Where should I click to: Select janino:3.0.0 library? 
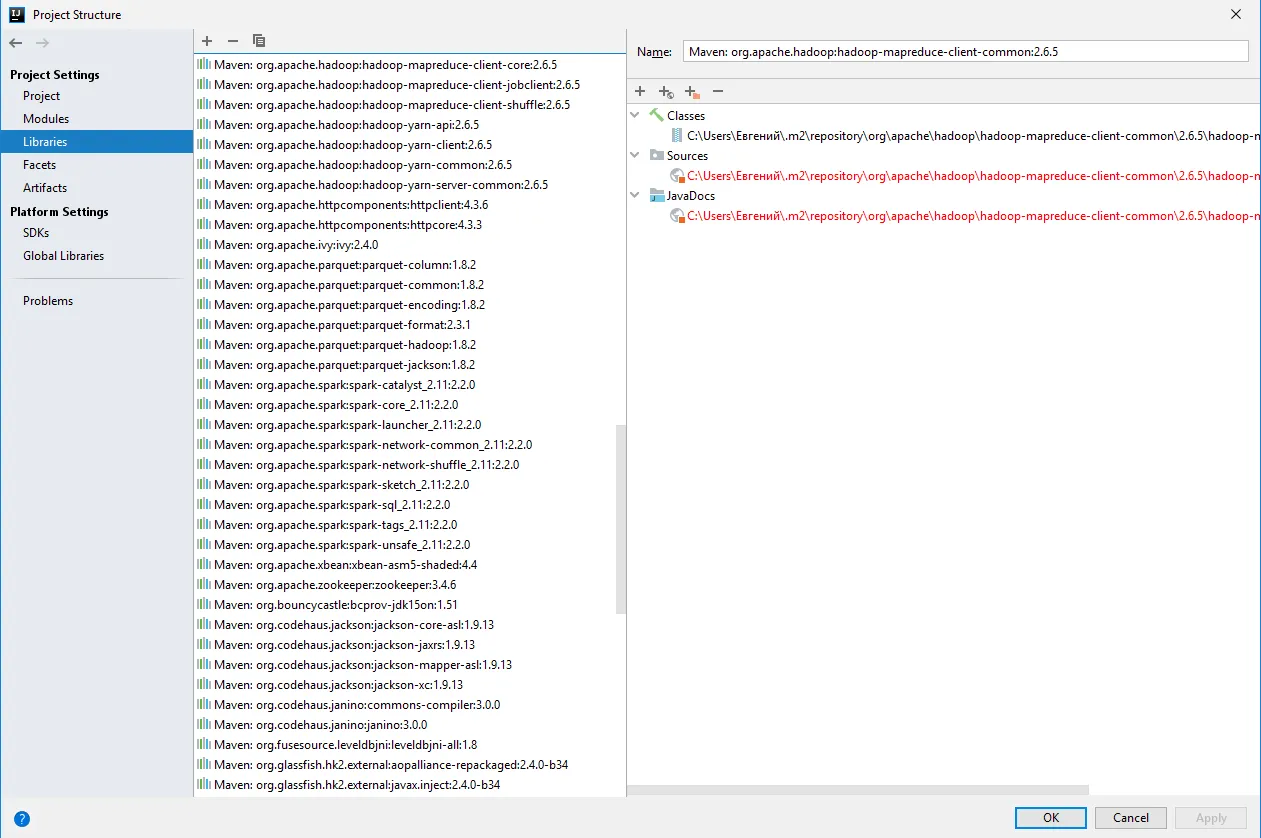(409, 724)
